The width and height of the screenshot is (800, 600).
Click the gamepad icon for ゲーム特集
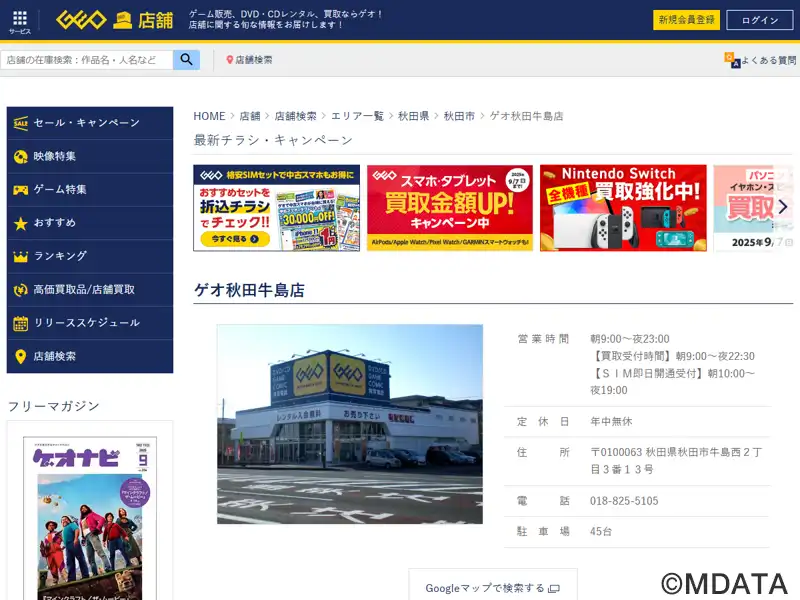click(x=20, y=190)
